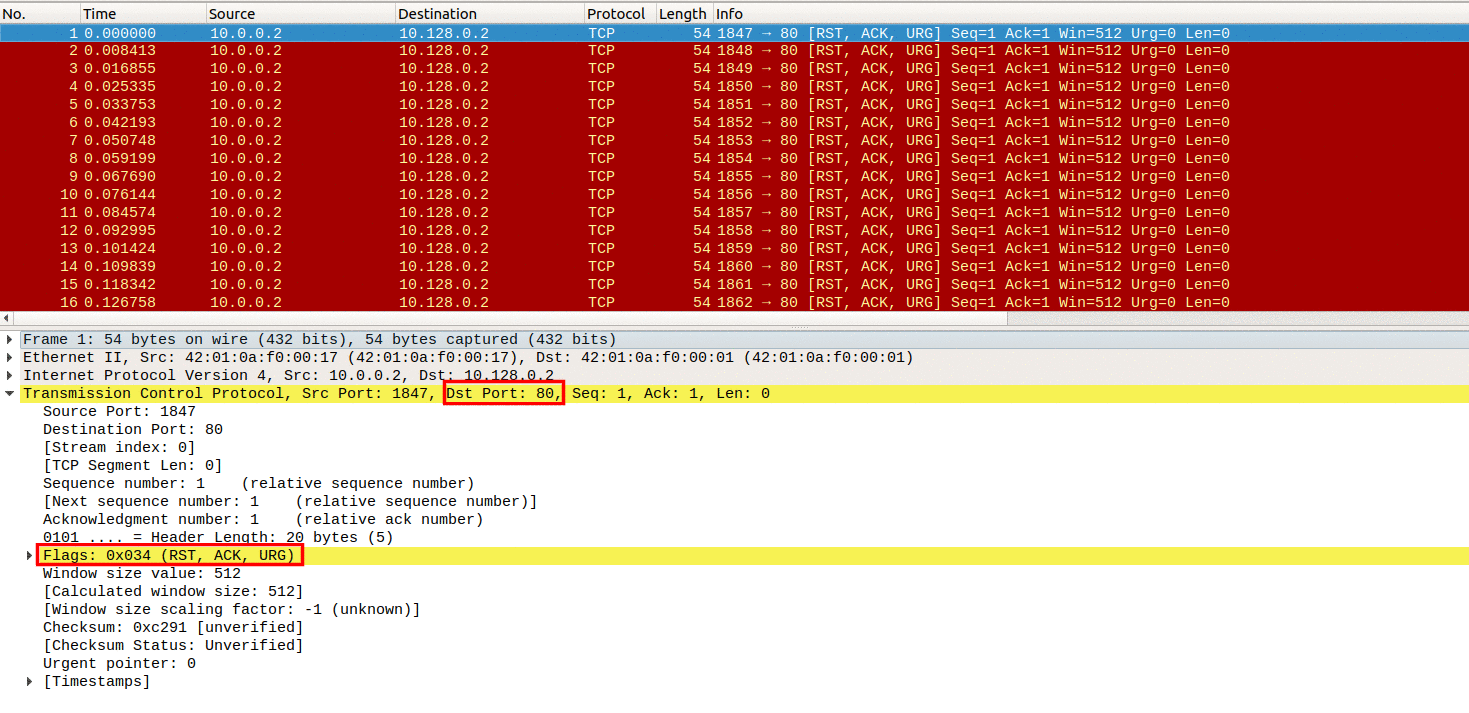Select packet 6 at time 0.042193

click(734, 123)
